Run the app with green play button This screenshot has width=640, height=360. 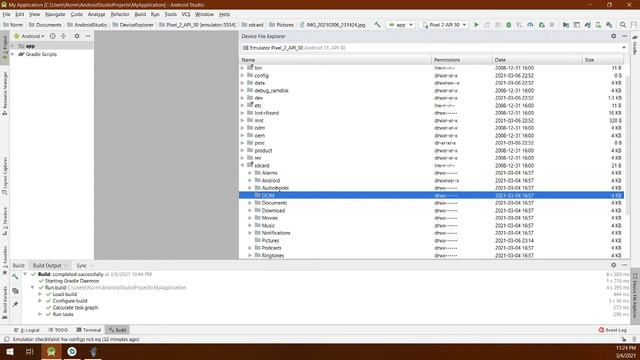[476, 25]
